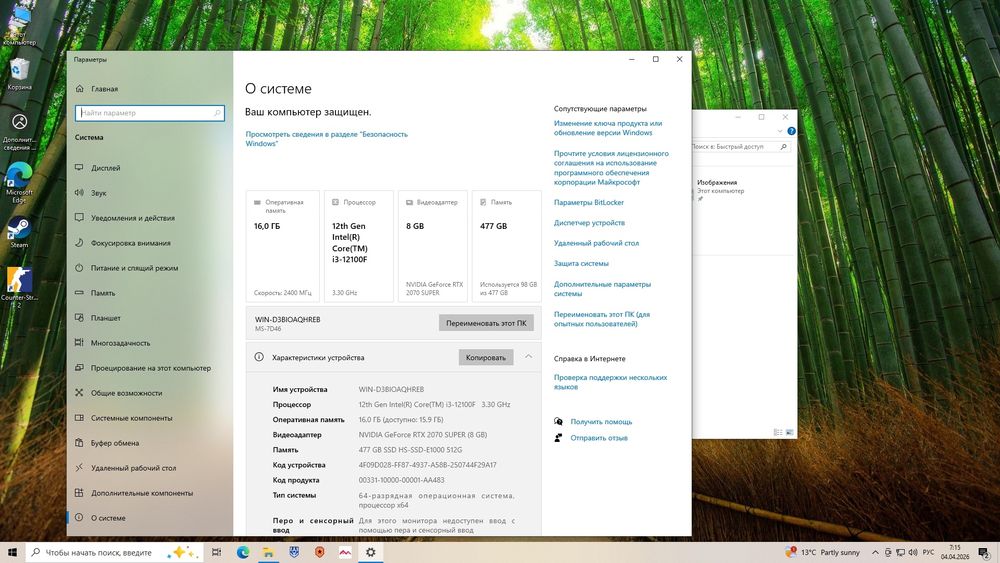This screenshot has height=563, width=1000.
Task: Click the blue shield taskbar app icon
Action: point(294,552)
